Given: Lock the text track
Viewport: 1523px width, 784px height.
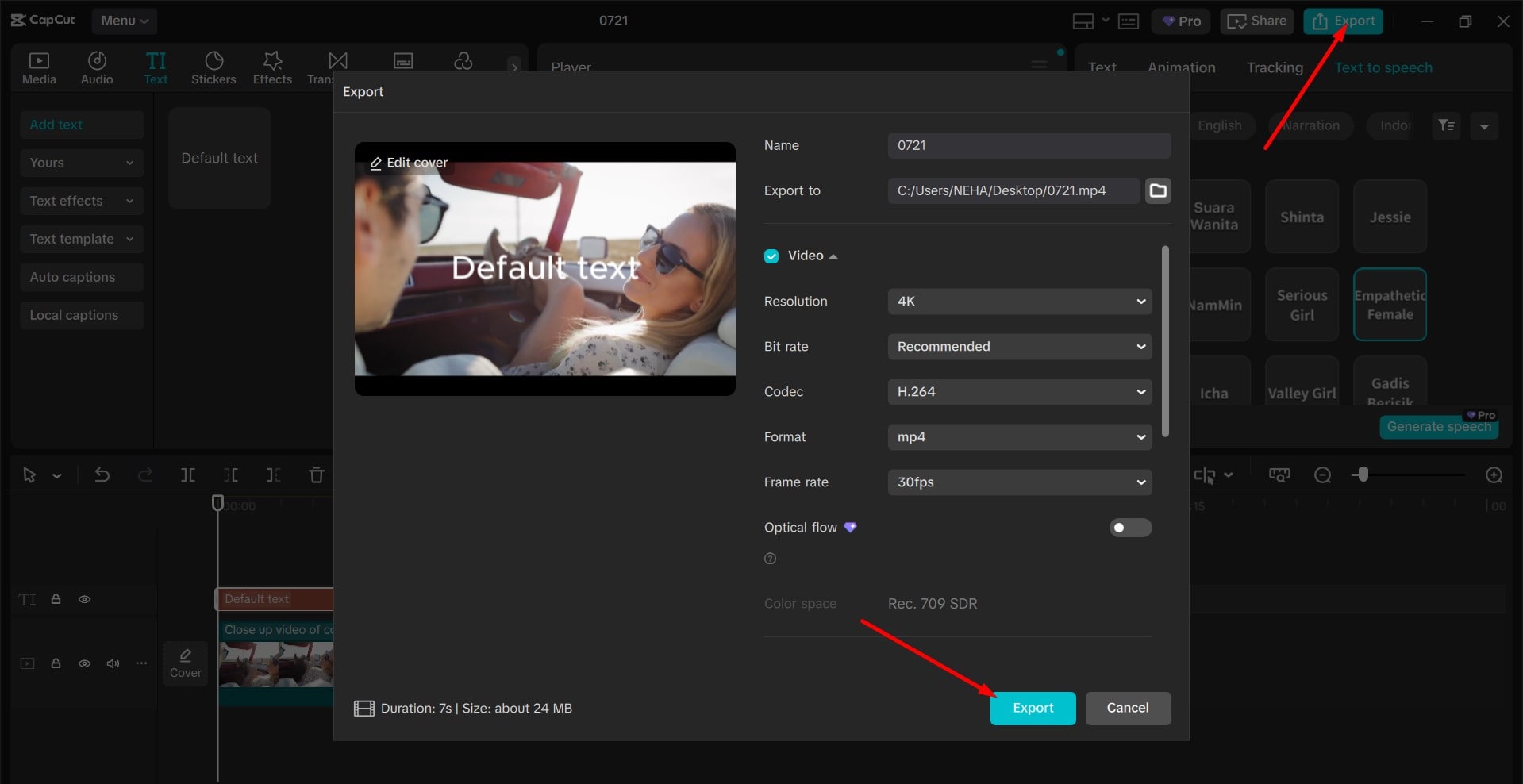Looking at the screenshot, I should [x=56, y=599].
